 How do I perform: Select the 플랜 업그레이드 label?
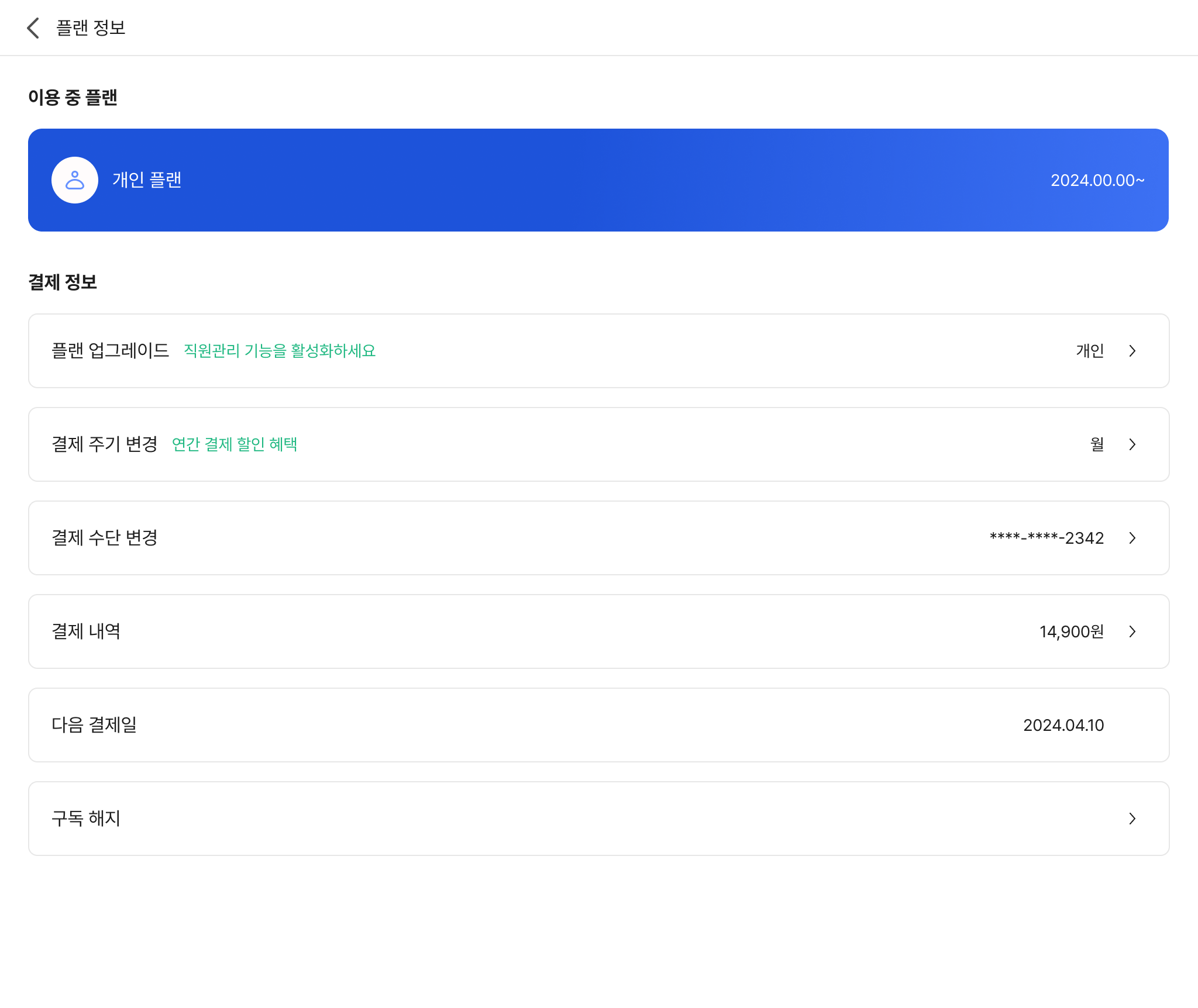pos(111,351)
